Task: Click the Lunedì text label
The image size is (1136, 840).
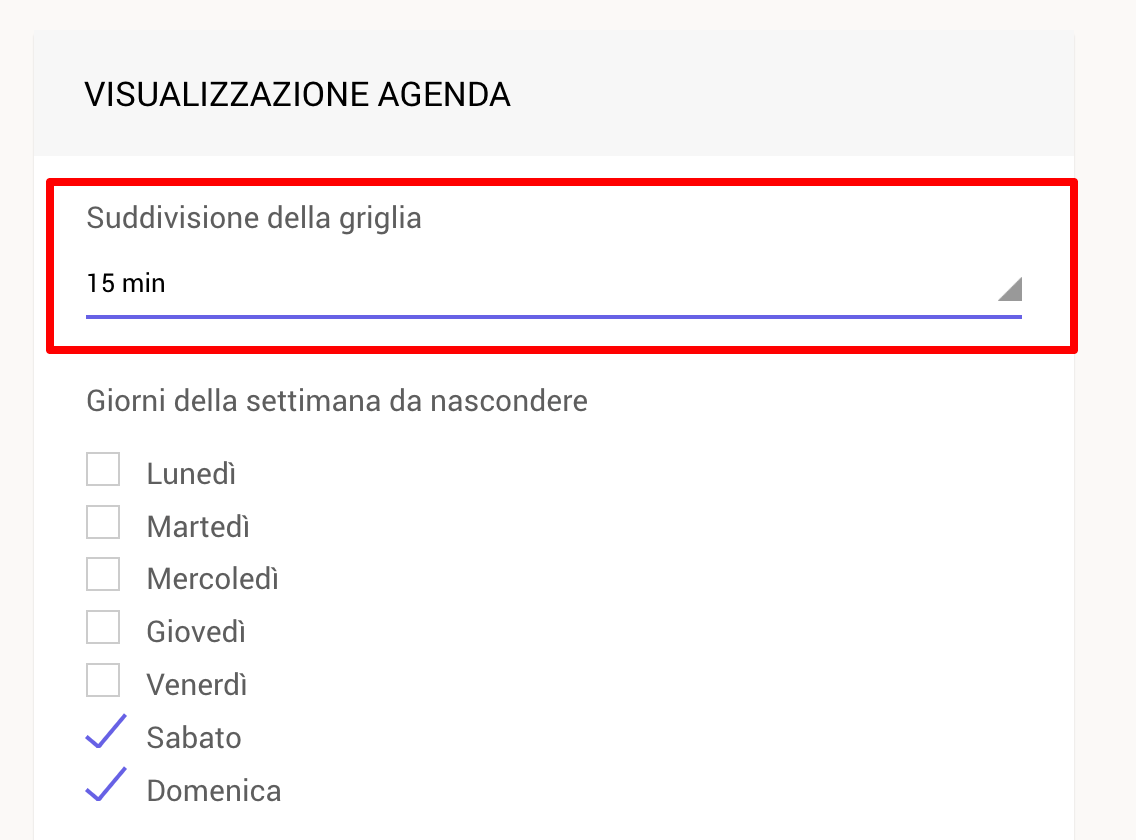Action: click(191, 474)
